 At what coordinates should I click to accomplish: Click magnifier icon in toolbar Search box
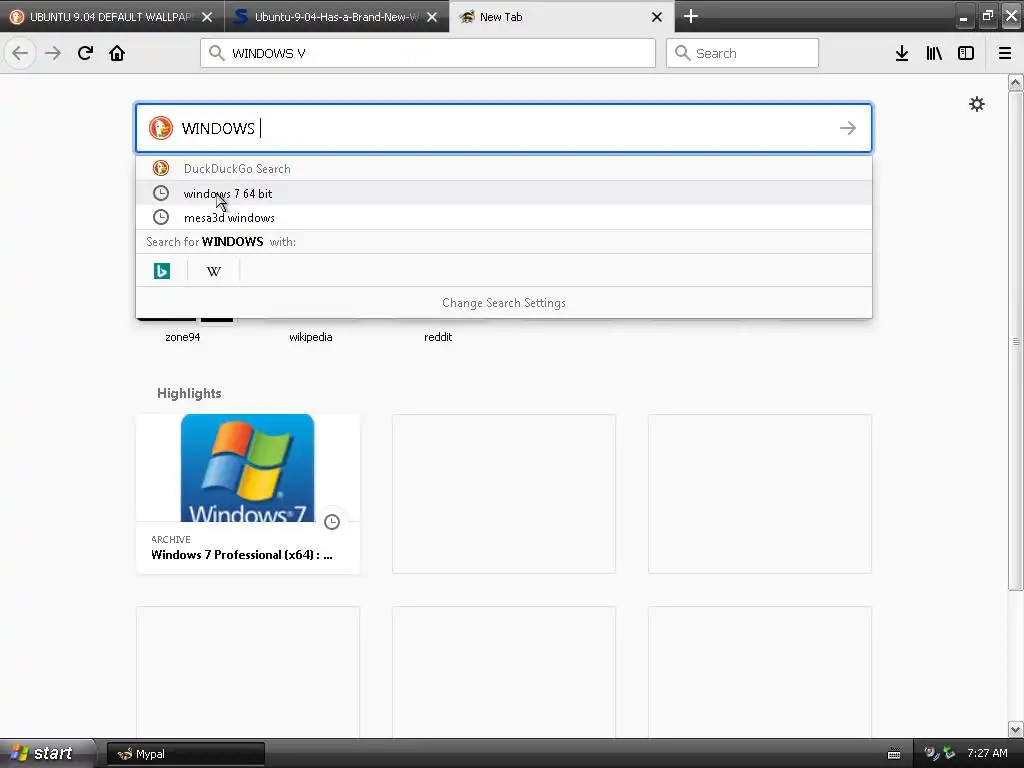pos(682,53)
